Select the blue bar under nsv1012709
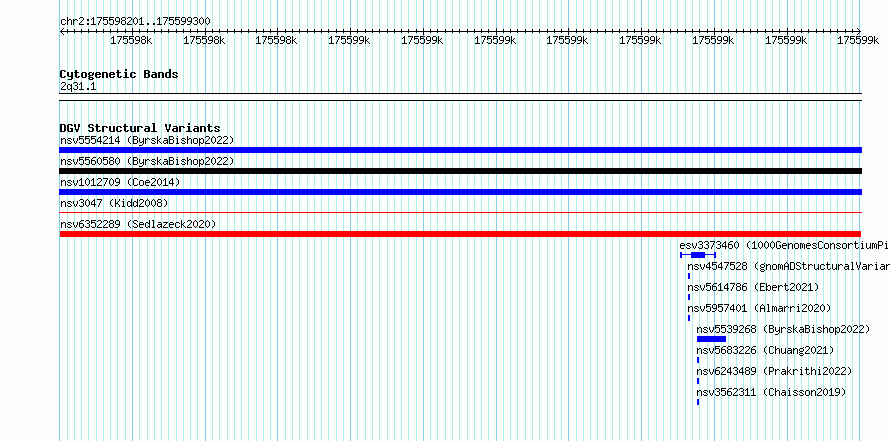This screenshot has width=890, height=441. pyautogui.click(x=460, y=192)
